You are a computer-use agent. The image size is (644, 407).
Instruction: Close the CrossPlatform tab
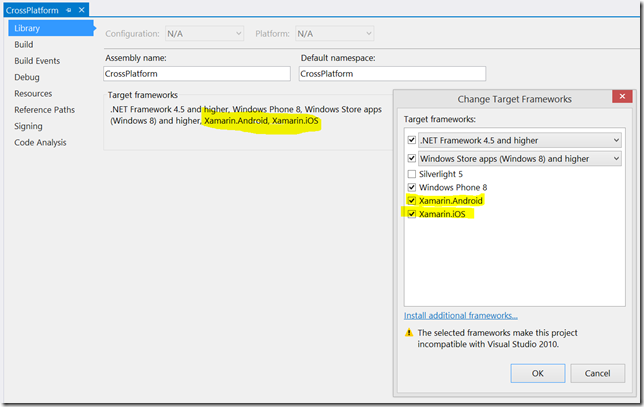pos(81,10)
